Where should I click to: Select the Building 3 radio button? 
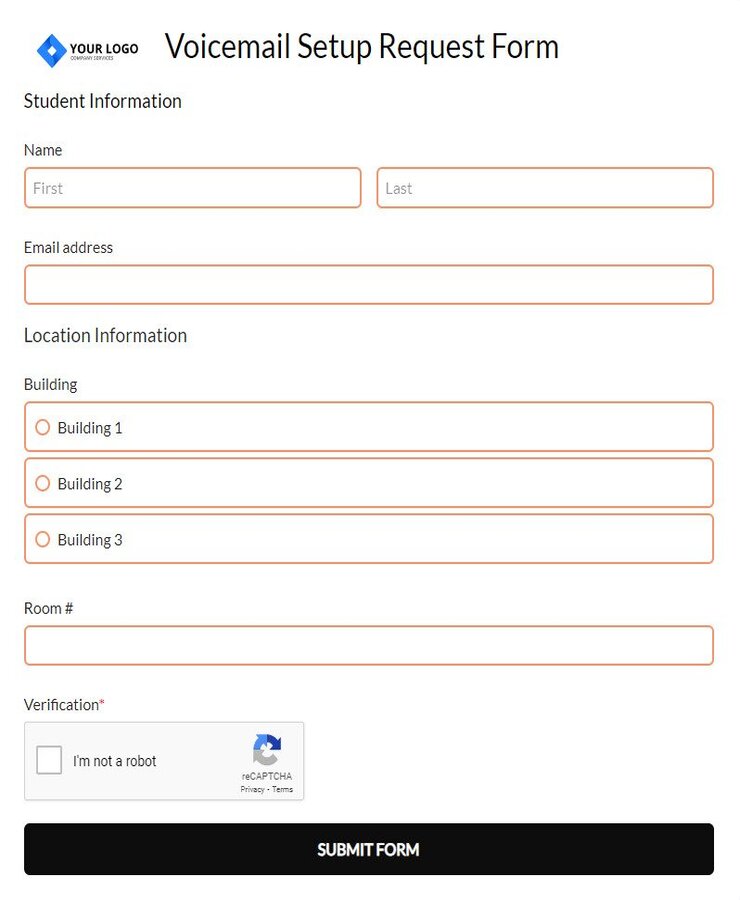tap(42, 539)
